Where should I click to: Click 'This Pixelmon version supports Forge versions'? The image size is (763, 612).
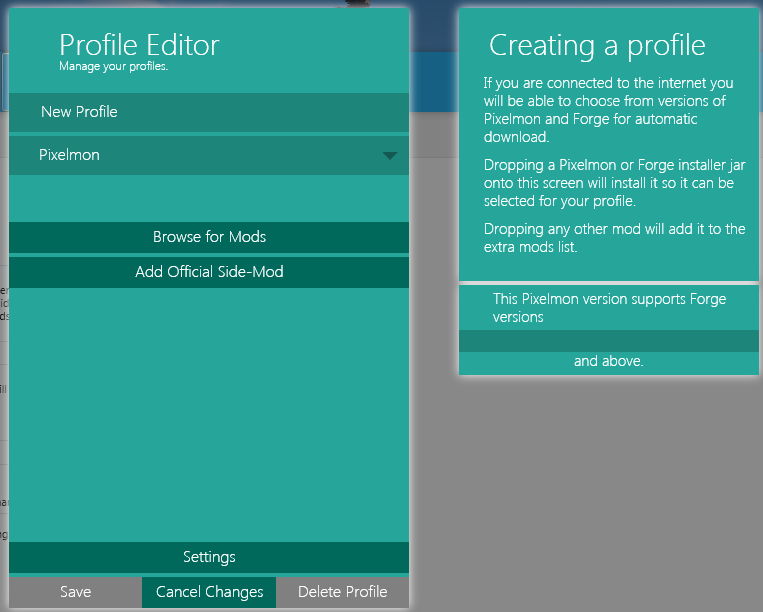point(609,307)
